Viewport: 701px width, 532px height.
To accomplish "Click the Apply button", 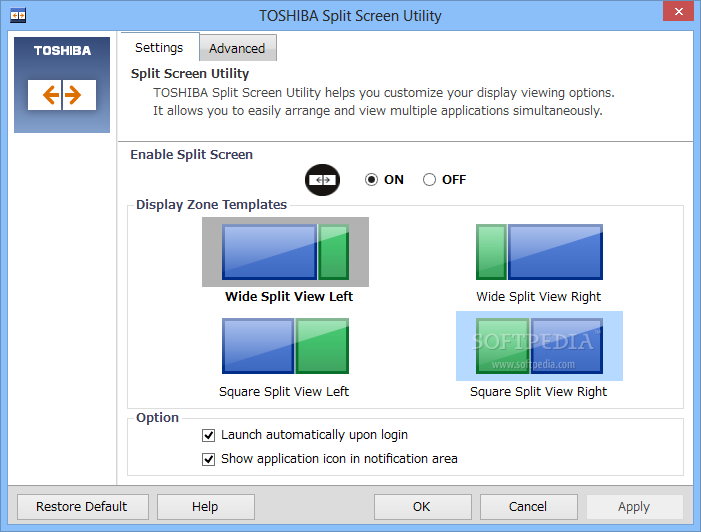I will [x=634, y=507].
